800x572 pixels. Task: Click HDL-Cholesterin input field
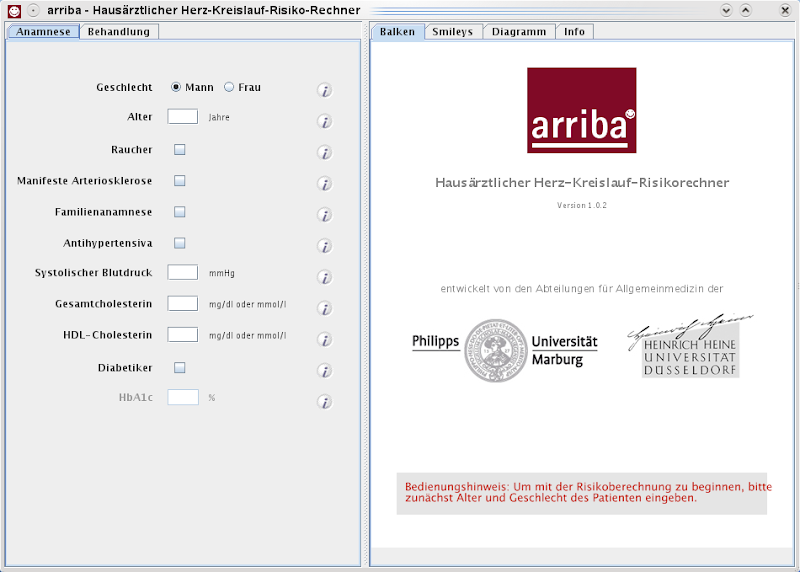point(183,334)
